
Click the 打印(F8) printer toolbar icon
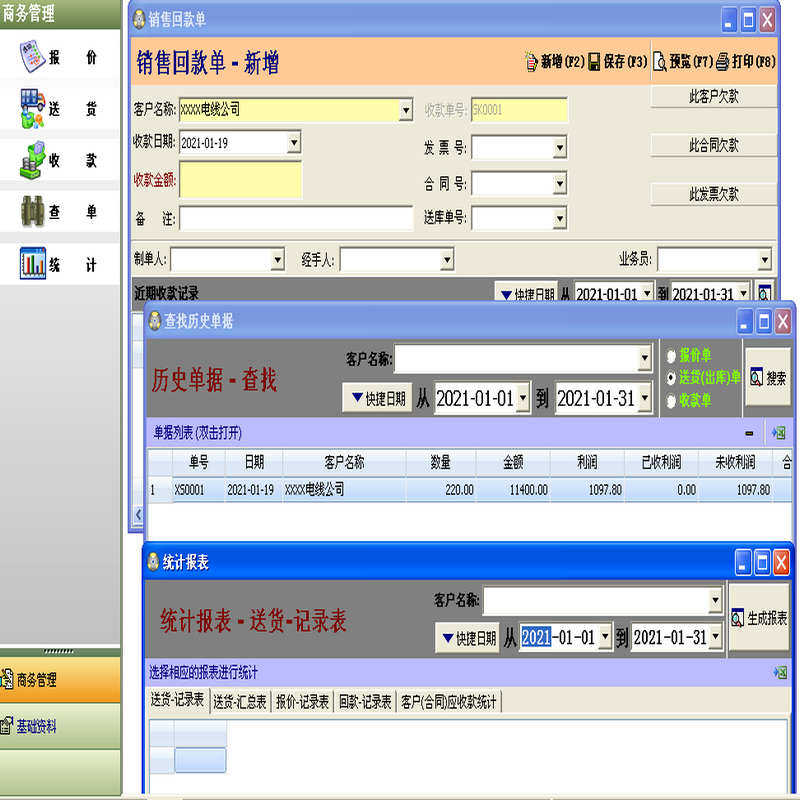(722, 62)
